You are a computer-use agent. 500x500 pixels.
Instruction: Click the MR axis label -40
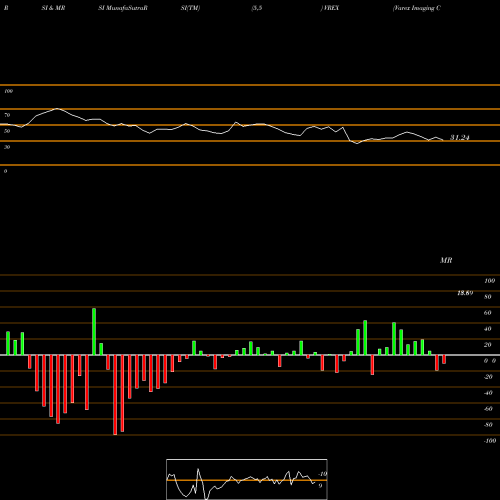click(488, 393)
